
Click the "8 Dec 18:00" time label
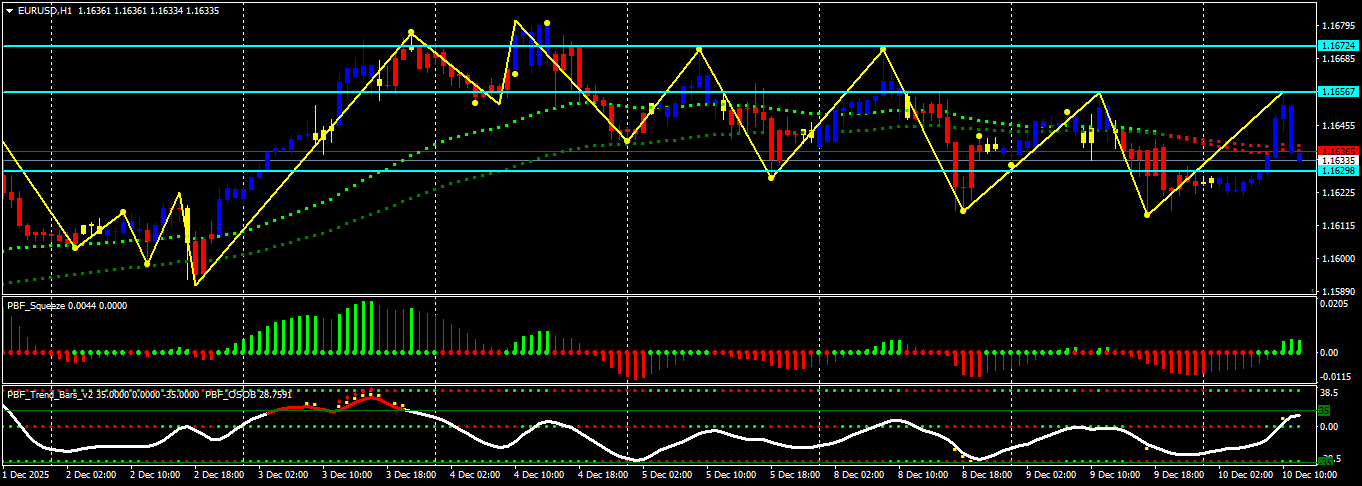pyautogui.click(x=988, y=477)
